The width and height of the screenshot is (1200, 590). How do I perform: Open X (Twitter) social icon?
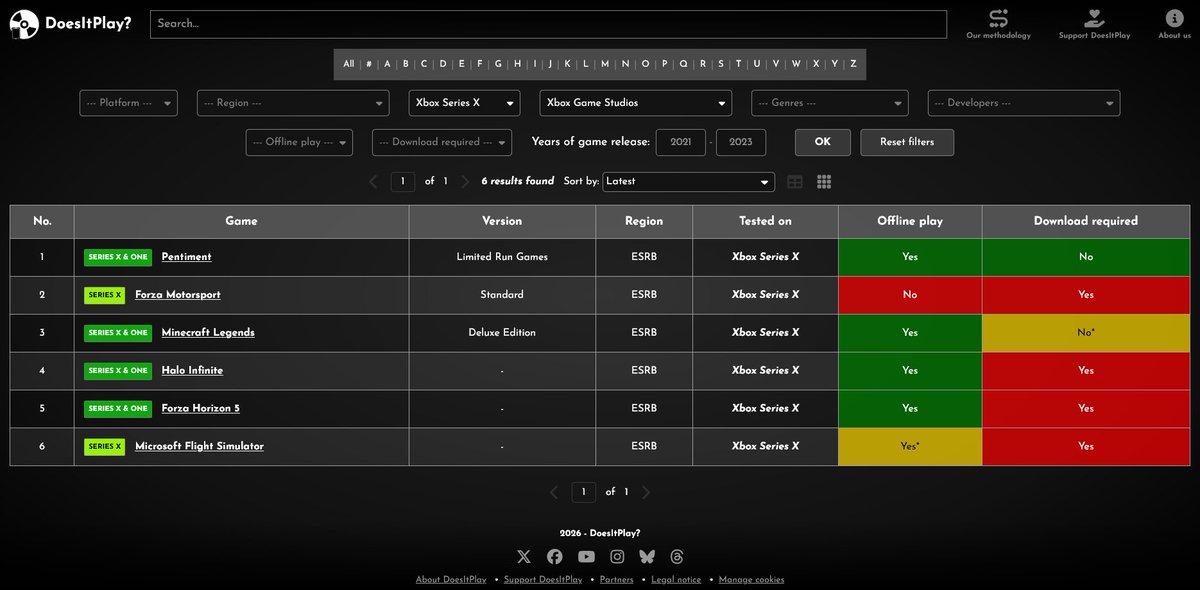tap(524, 557)
